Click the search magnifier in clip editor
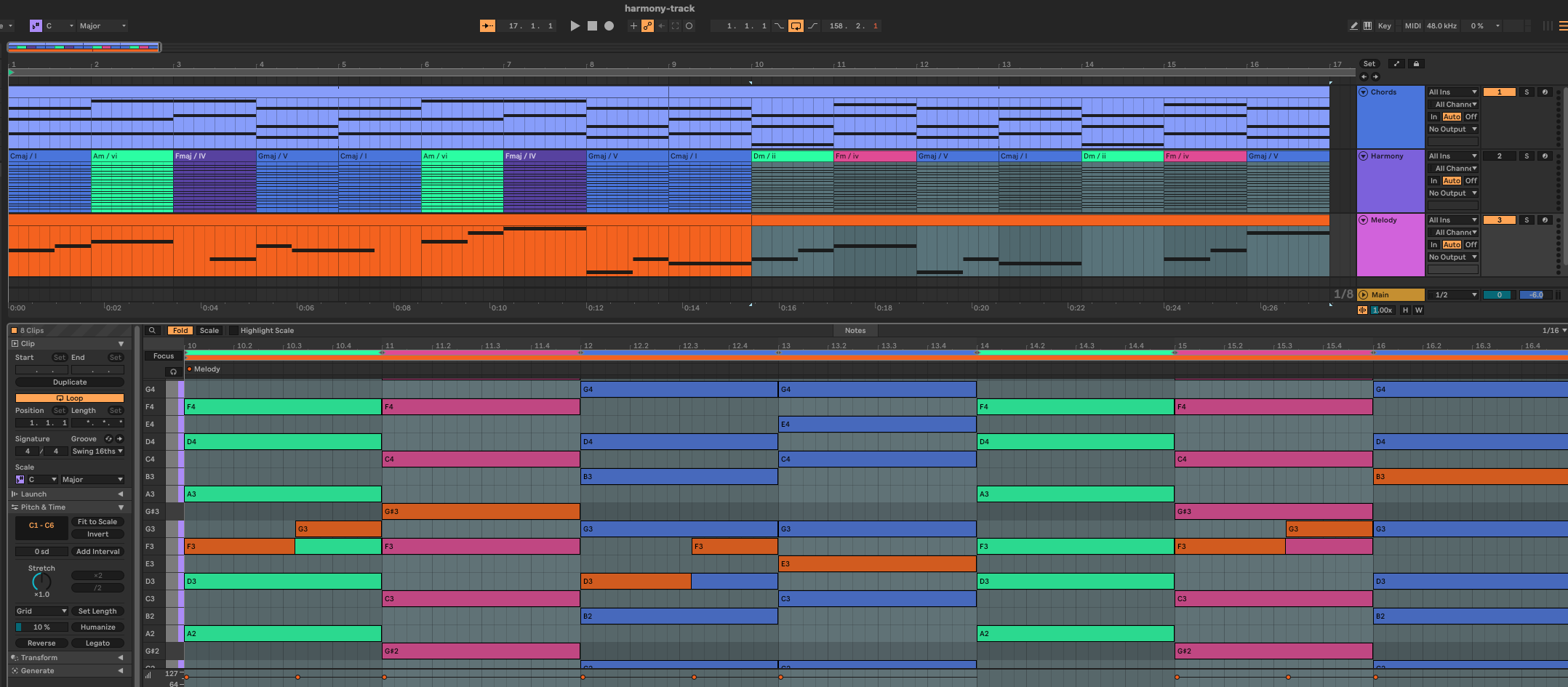 tap(152, 331)
